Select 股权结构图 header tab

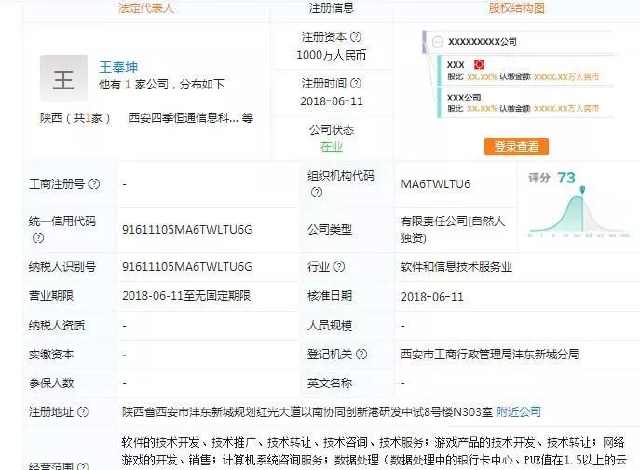click(517, 8)
